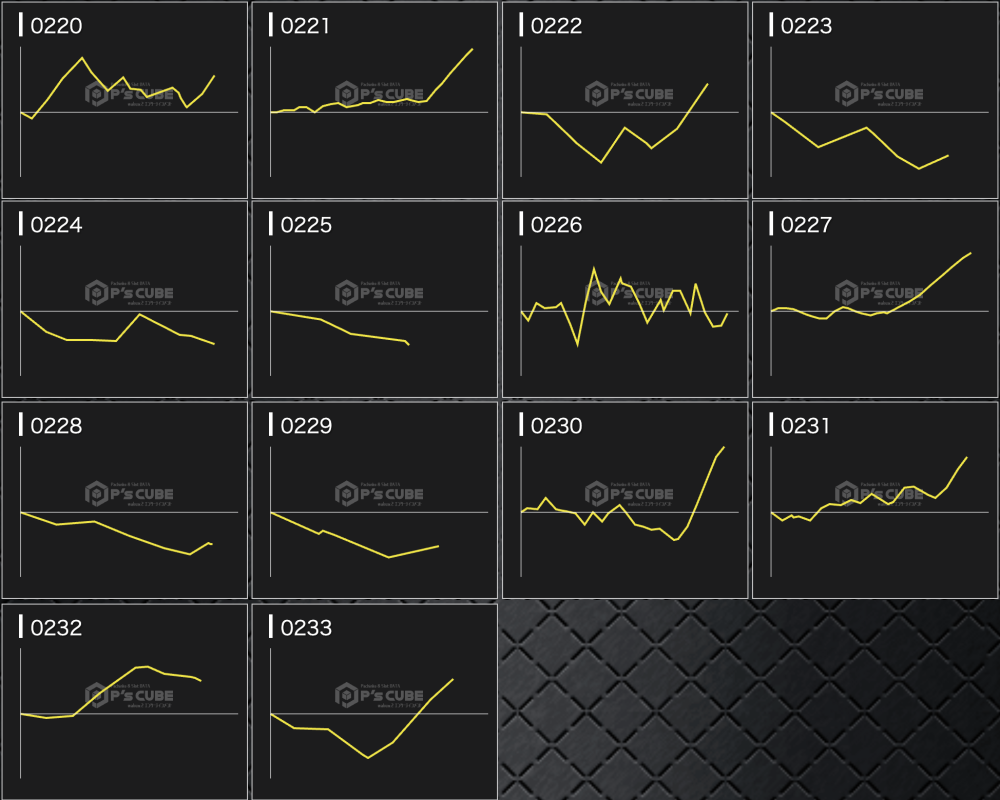Click the 0231 title text
Screen dimensions: 1000x800
(x=806, y=426)
